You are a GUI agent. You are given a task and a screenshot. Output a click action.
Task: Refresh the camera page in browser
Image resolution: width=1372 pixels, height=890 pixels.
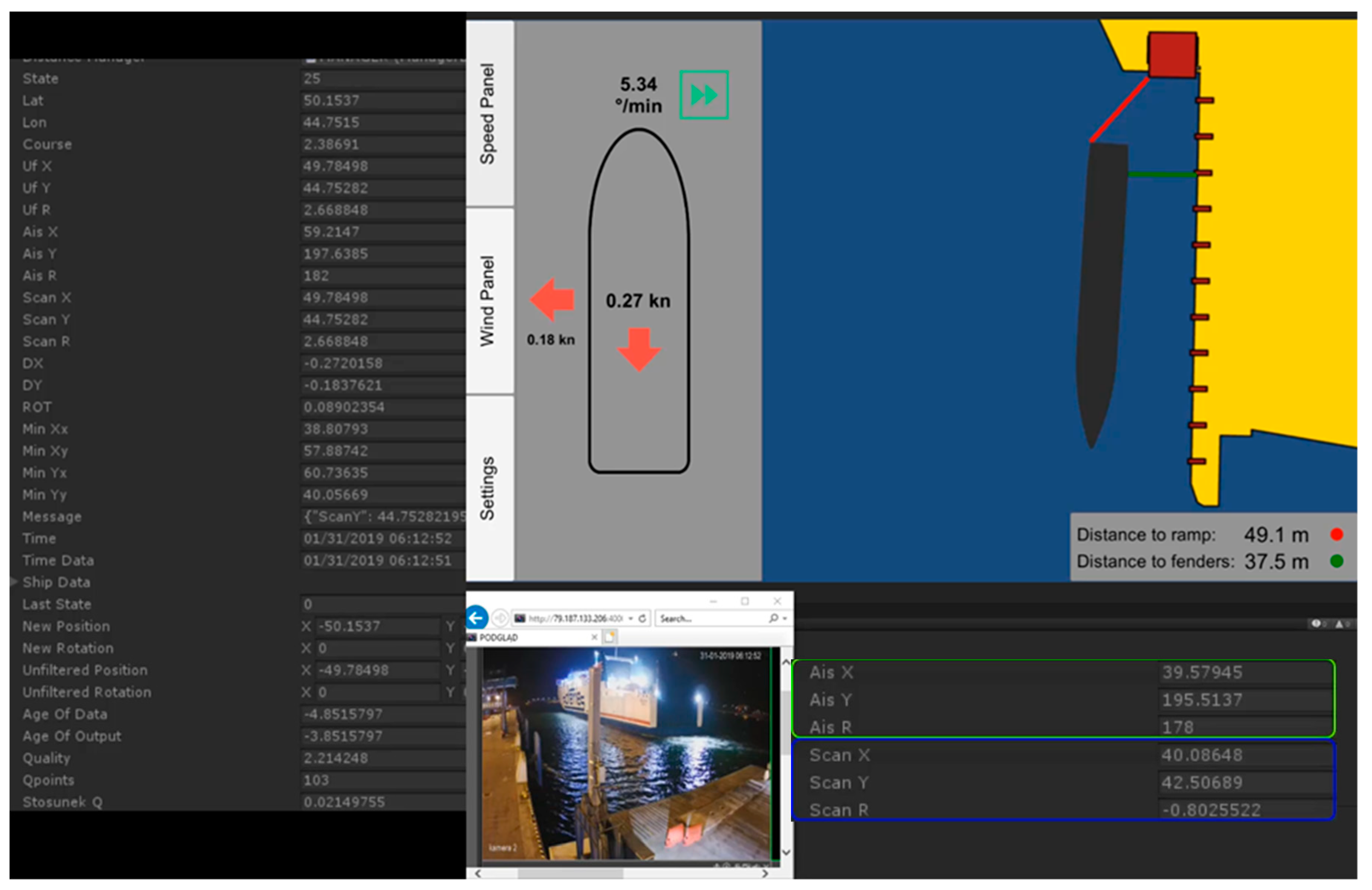[642, 618]
